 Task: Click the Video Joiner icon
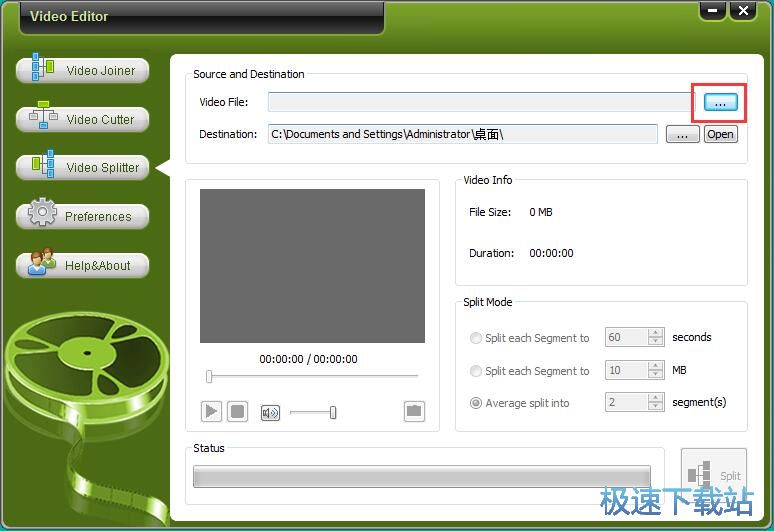[42, 67]
